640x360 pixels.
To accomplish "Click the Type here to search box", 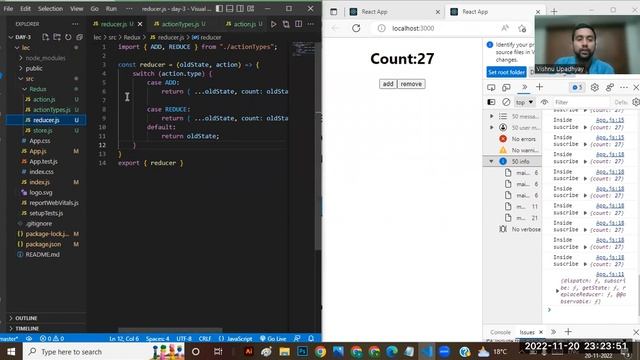I will [x=103, y=351].
